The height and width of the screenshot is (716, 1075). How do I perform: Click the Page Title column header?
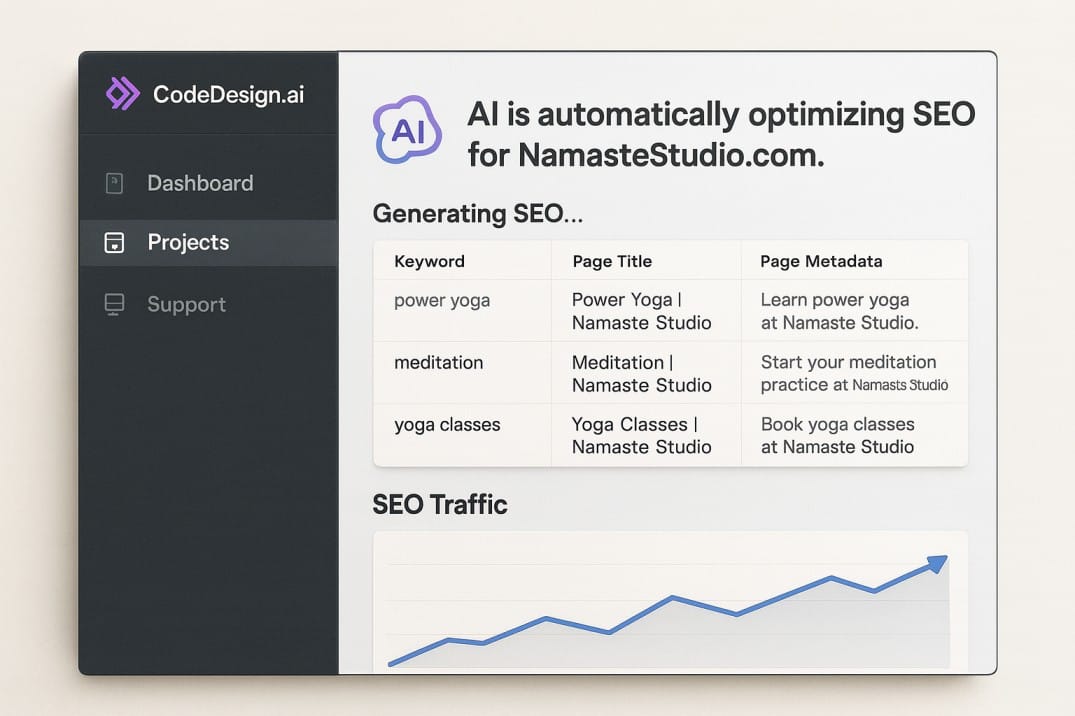(x=612, y=261)
